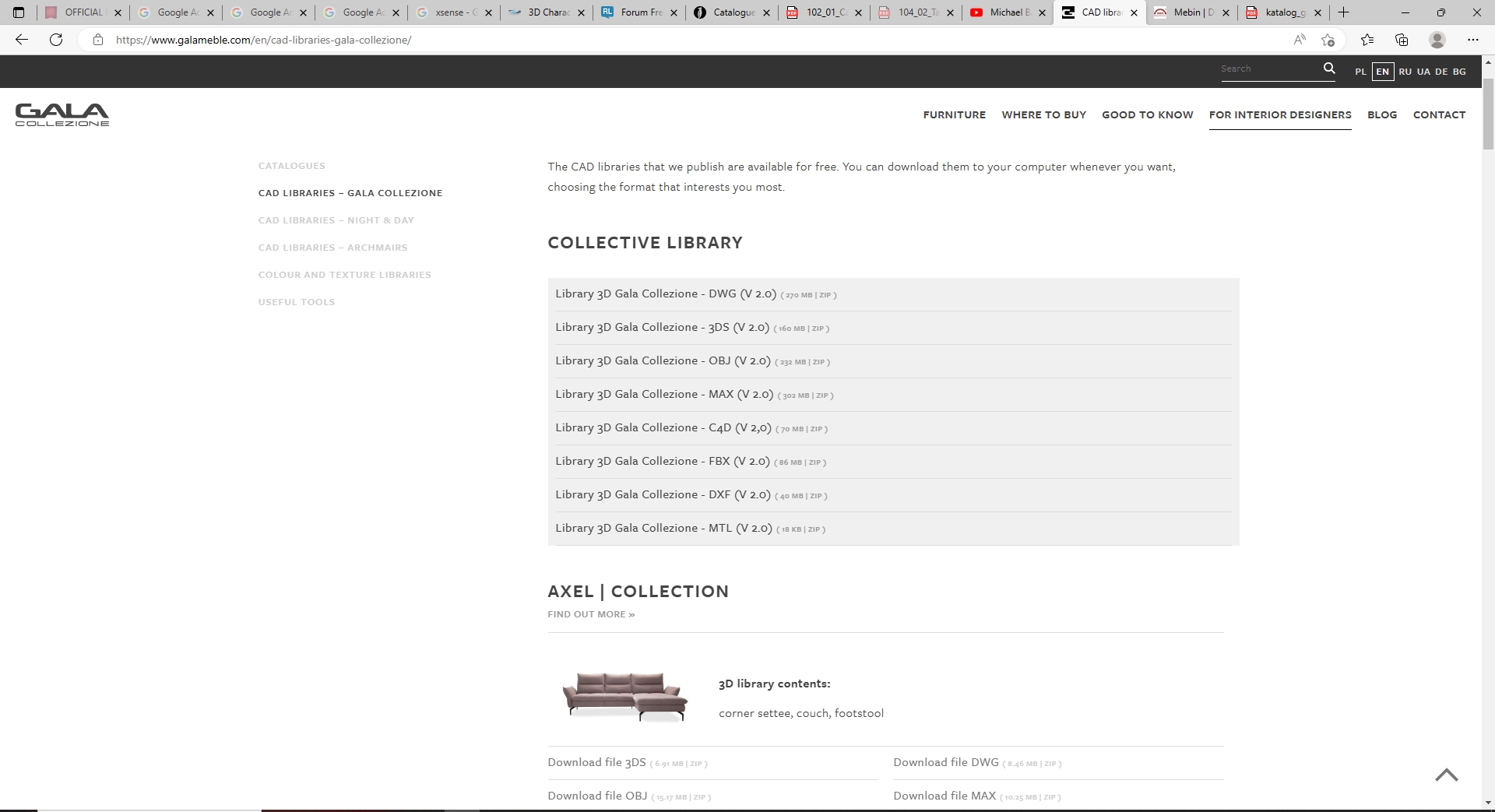Download the 3DS collective library
The height and width of the screenshot is (812, 1495).
[893, 328]
